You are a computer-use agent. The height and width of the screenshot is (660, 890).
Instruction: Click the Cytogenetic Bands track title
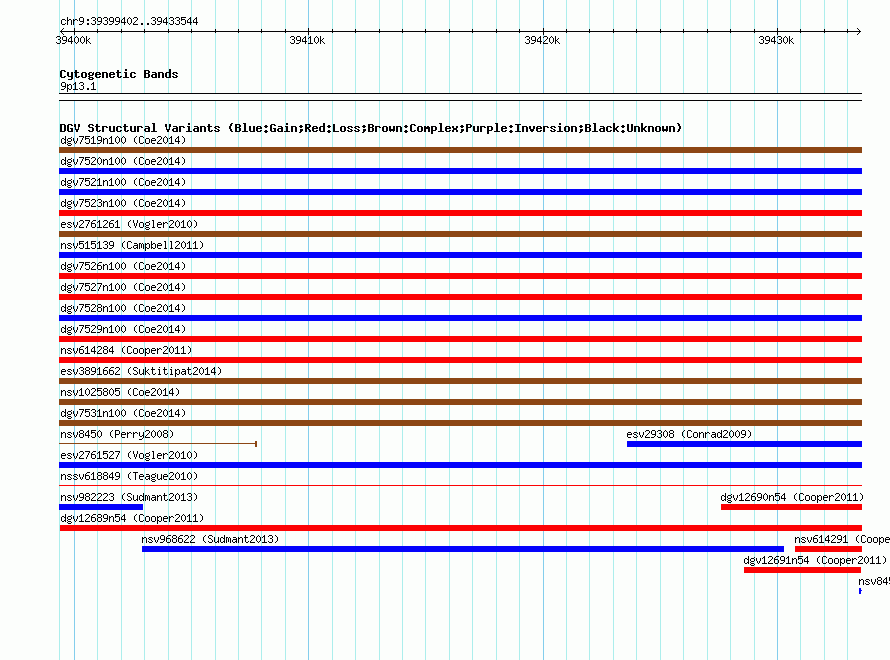tap(119, 74)
